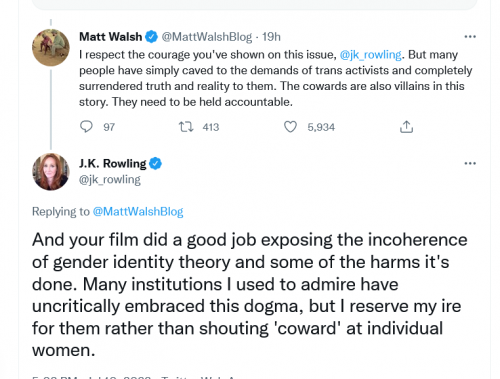Click J.K. Rowling's verified badge
This screenshot has height=379, width=500.
pos(155,164)
